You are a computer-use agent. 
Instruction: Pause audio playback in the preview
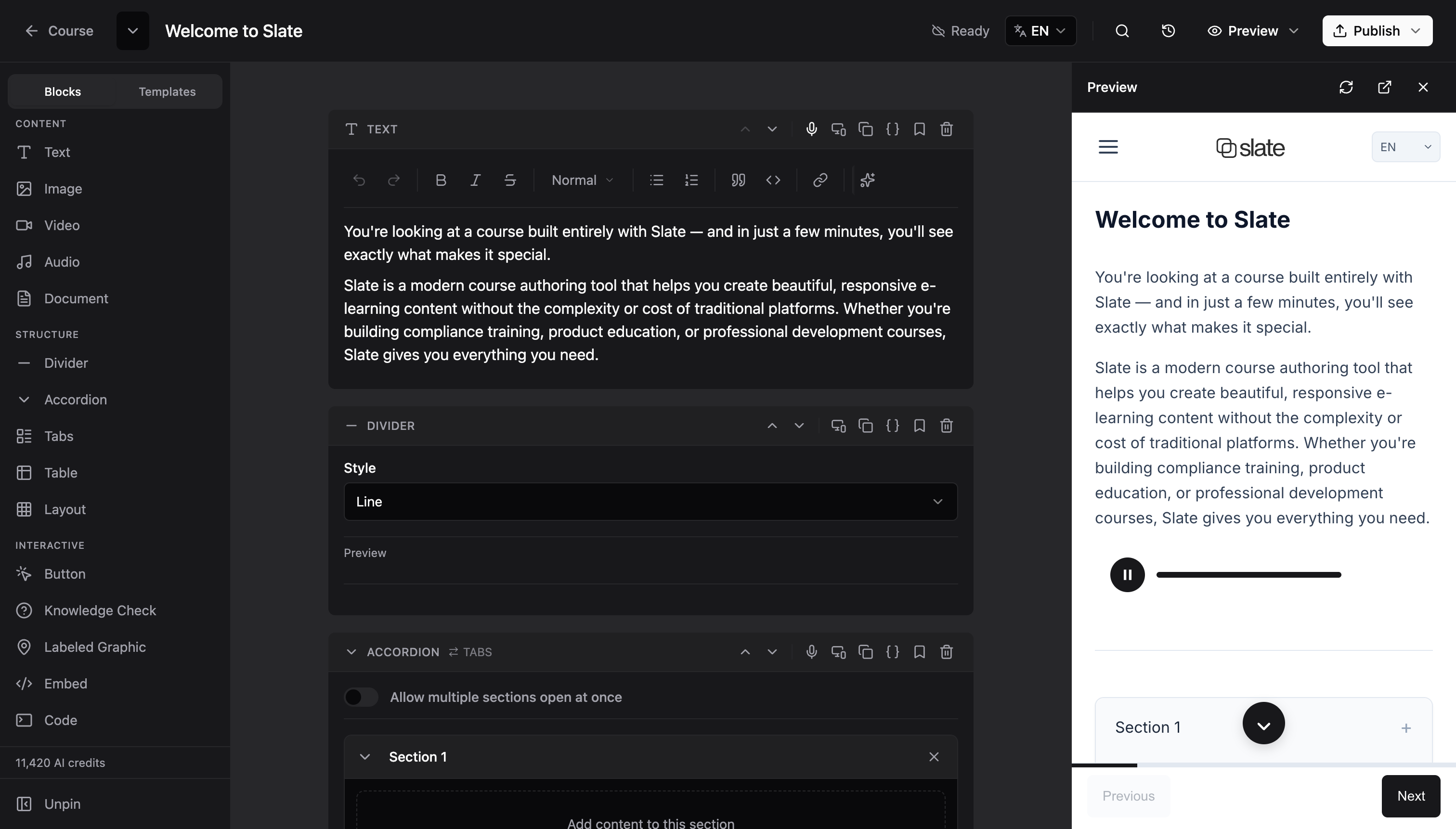tap(1127, 574)
